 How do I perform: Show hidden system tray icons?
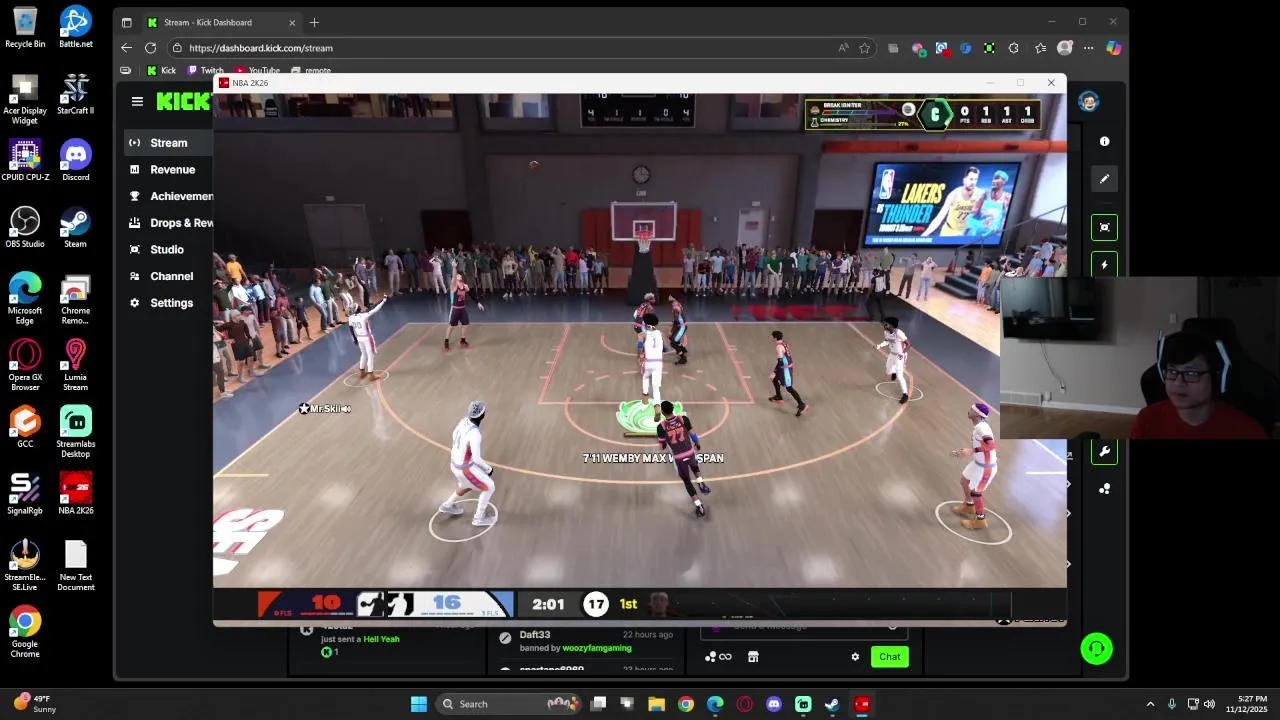click(x=1150, y=704)
